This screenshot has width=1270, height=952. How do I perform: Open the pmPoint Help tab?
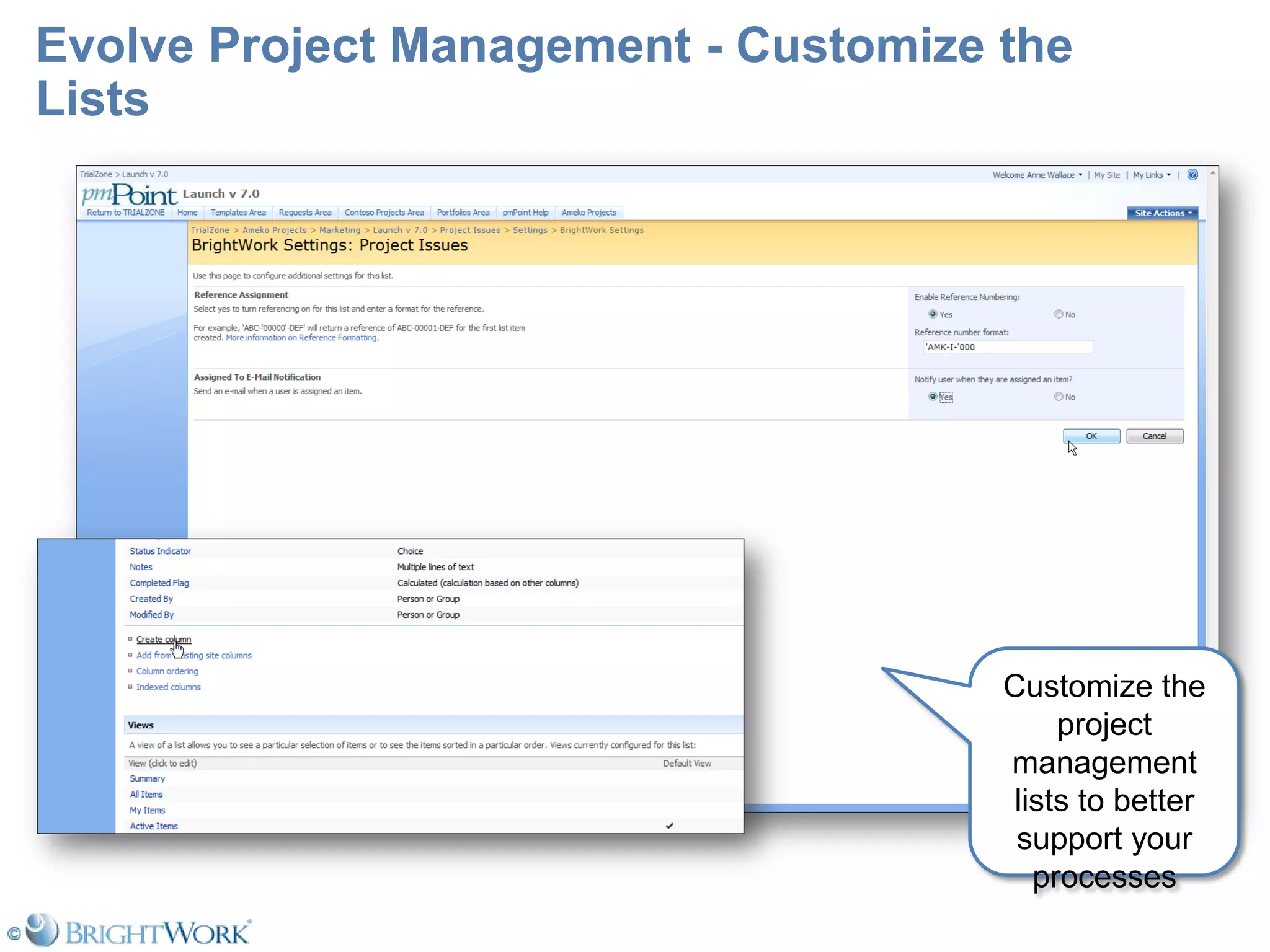click(x=525, y=213)
